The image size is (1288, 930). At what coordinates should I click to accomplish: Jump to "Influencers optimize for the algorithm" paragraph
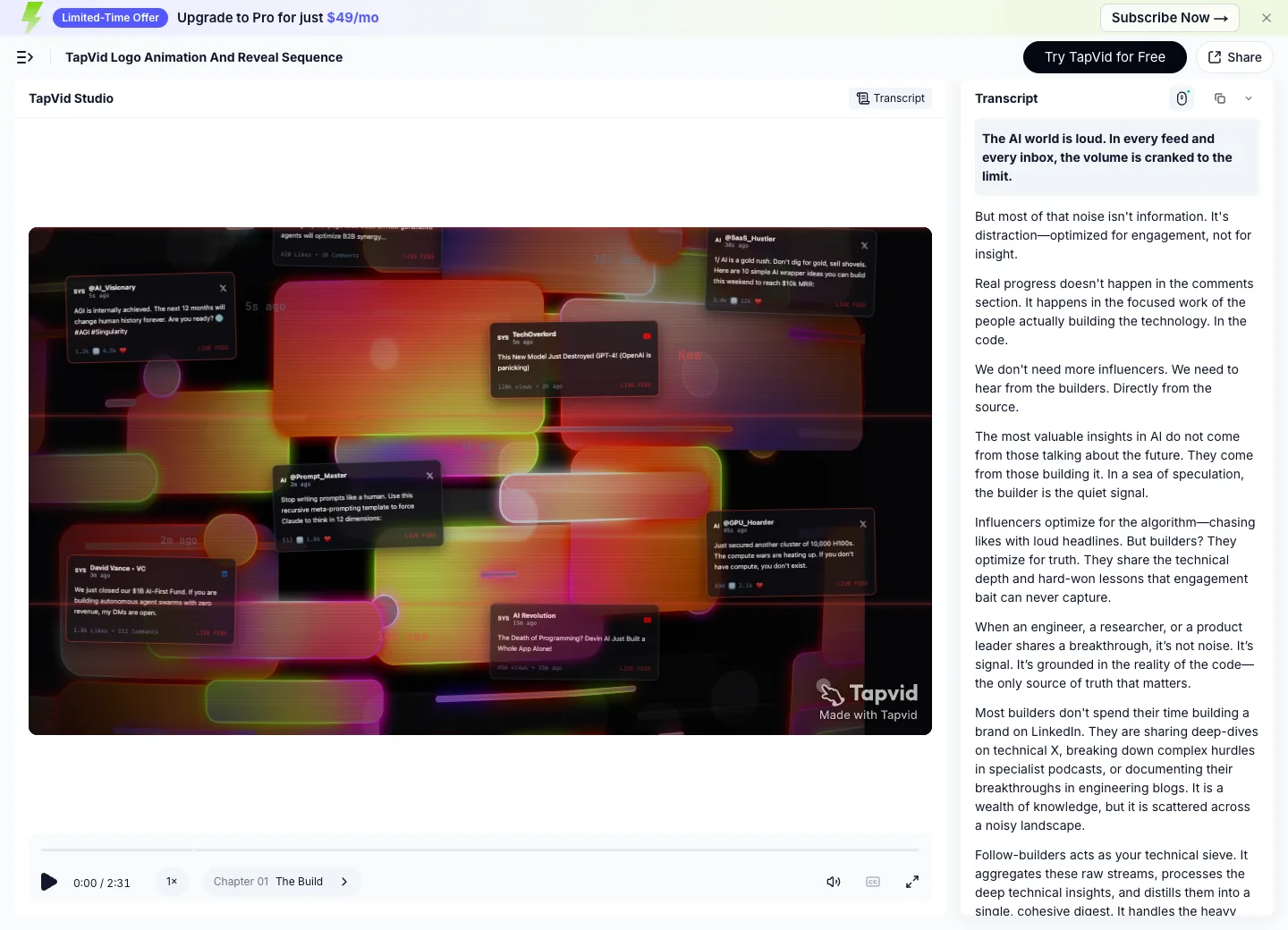coord(1116,560)
